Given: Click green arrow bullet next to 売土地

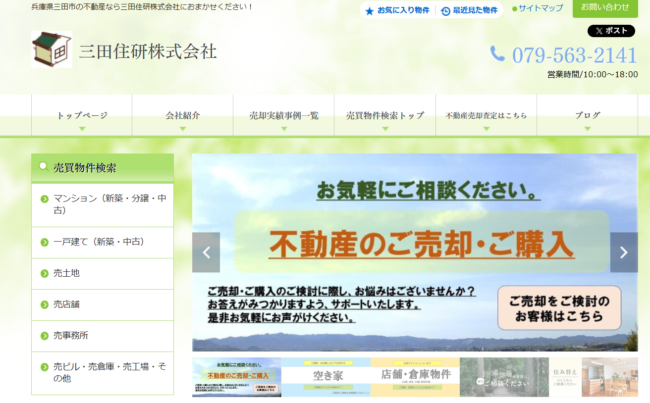Looking at the screenshot, I should 44,274.
